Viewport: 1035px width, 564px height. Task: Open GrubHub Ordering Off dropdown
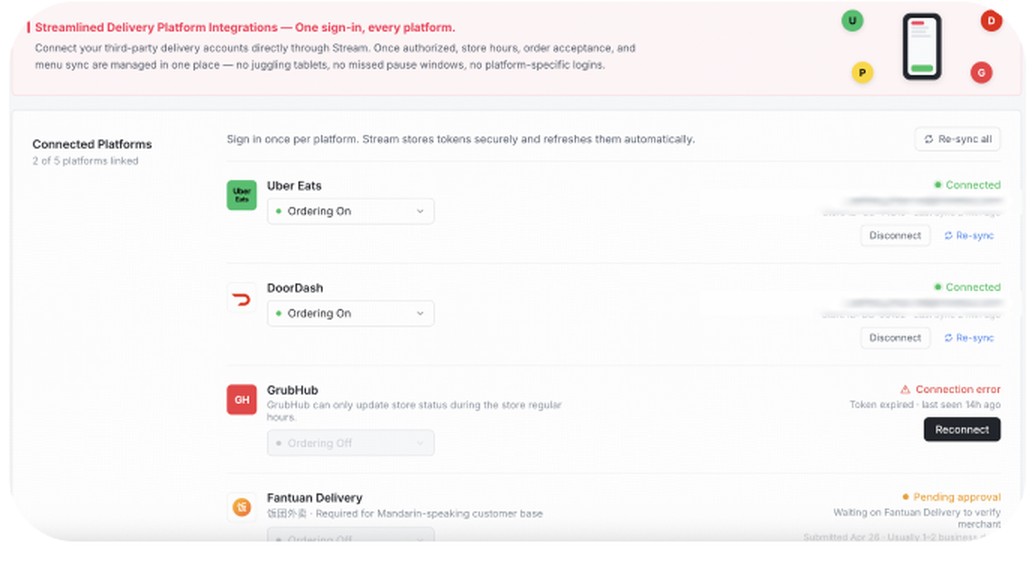(x=351, y=443)
